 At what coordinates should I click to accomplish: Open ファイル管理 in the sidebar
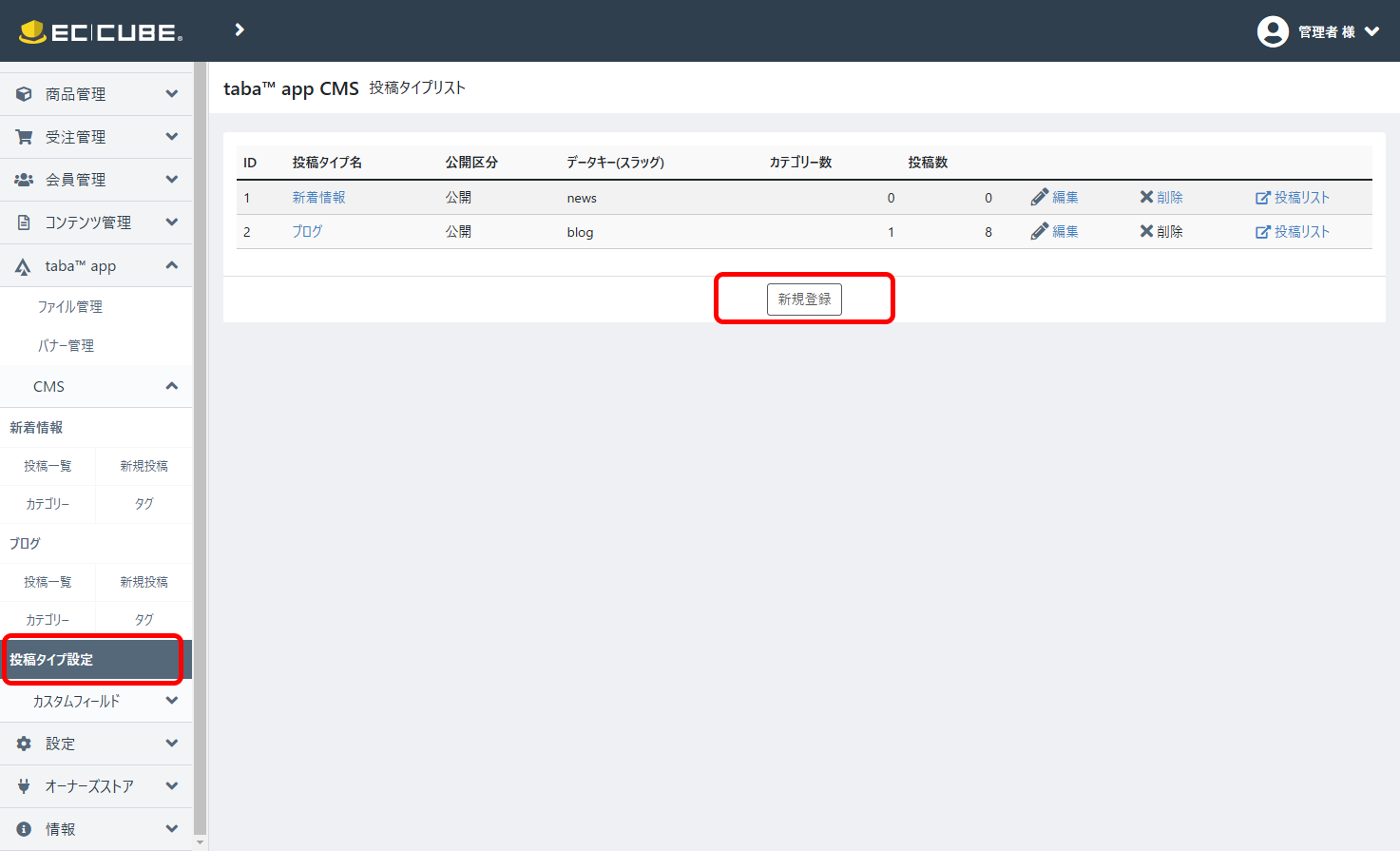69,306
